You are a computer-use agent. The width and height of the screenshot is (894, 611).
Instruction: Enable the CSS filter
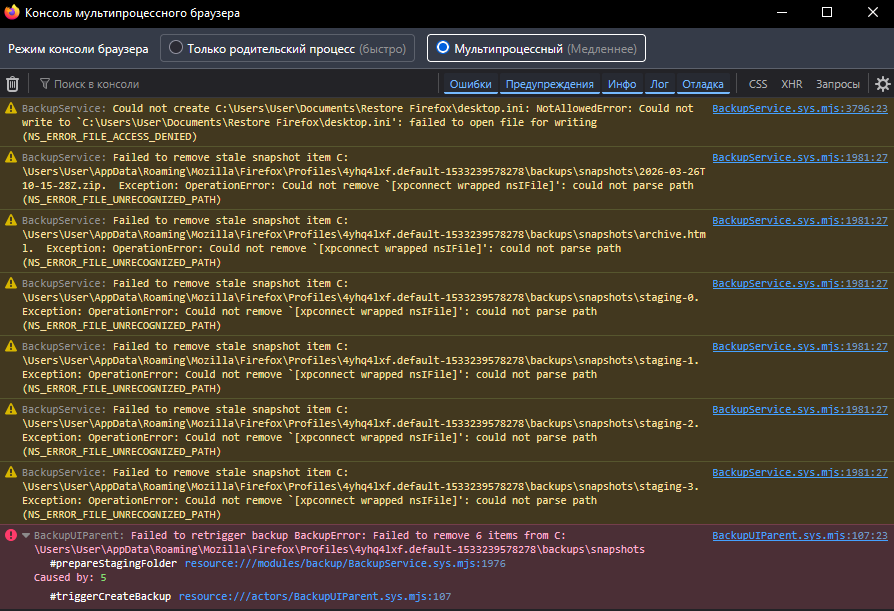[x=758, y=84]
